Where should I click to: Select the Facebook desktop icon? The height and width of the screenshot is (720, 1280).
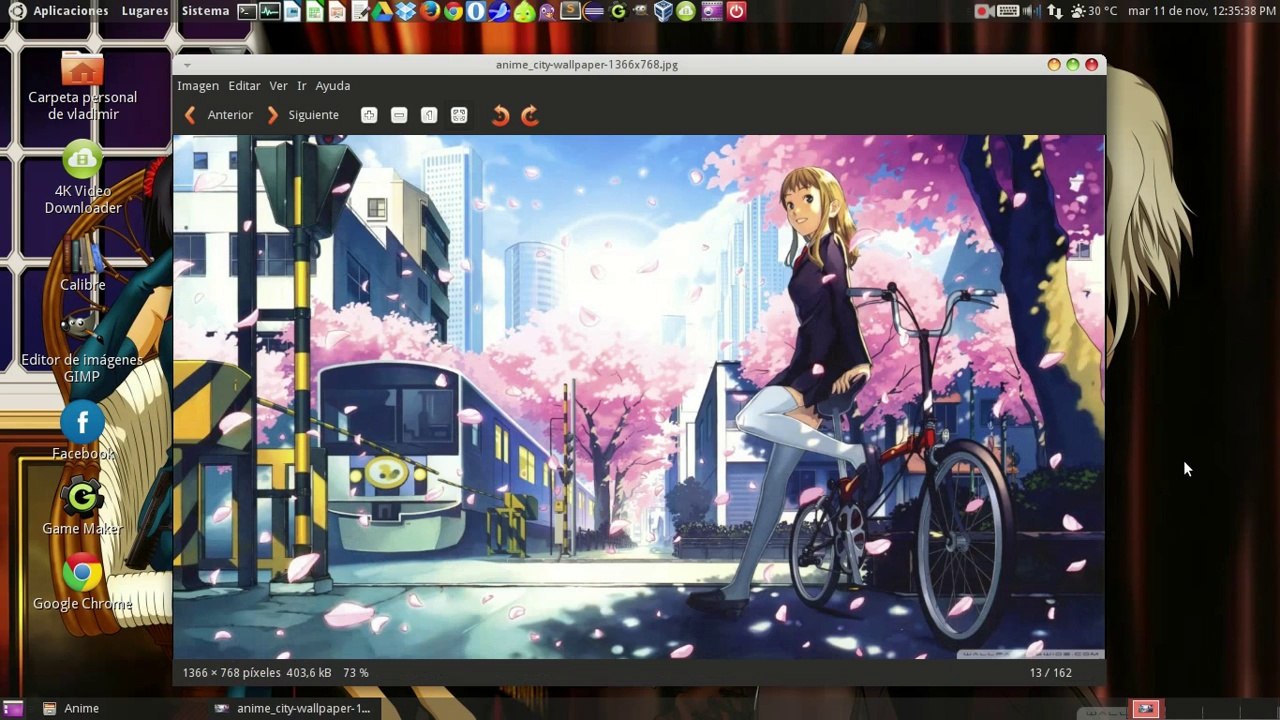[x=82, y=431]
